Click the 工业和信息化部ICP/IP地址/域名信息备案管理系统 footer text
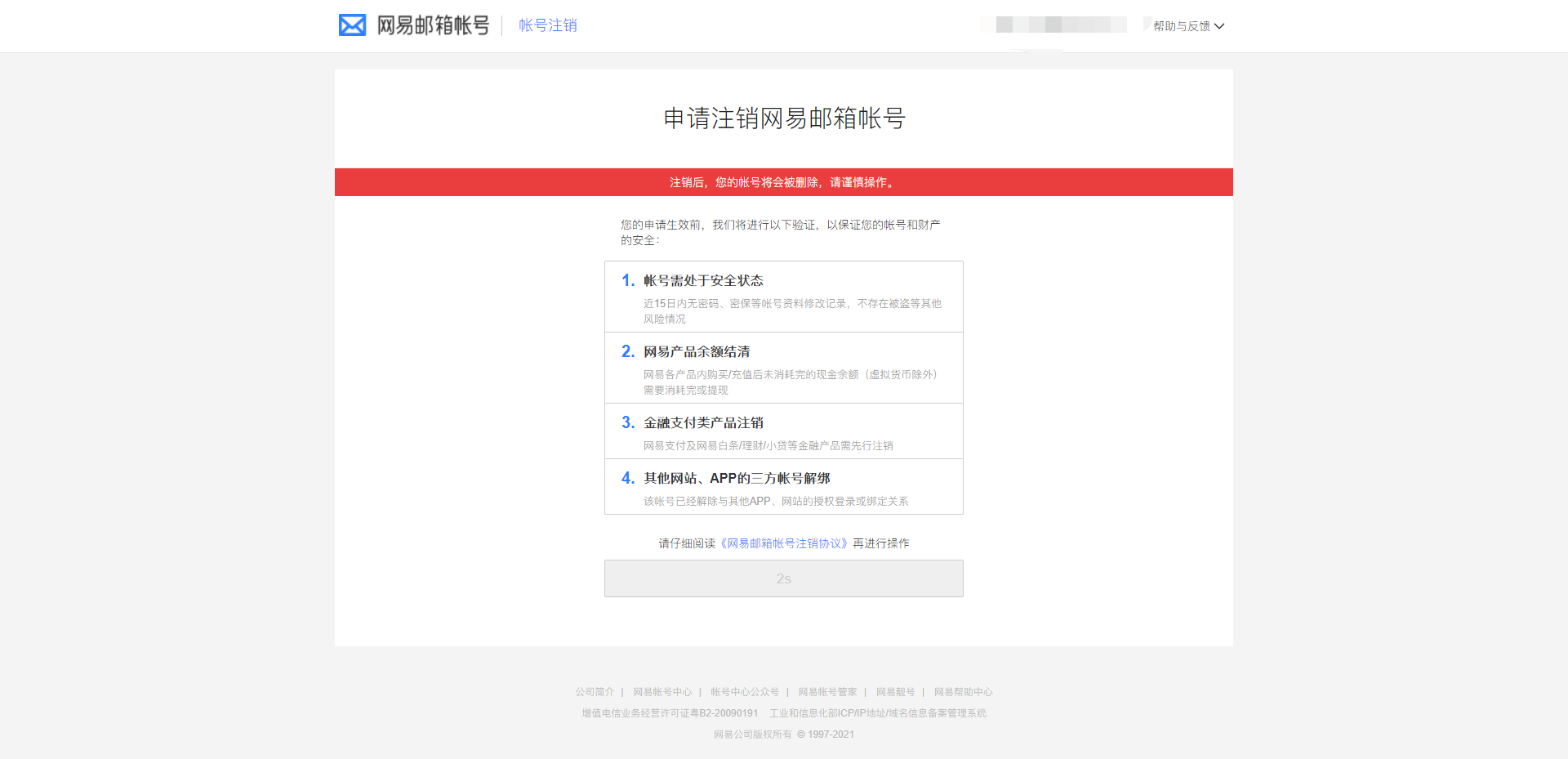1568x759 pixels. click(878, 713)
